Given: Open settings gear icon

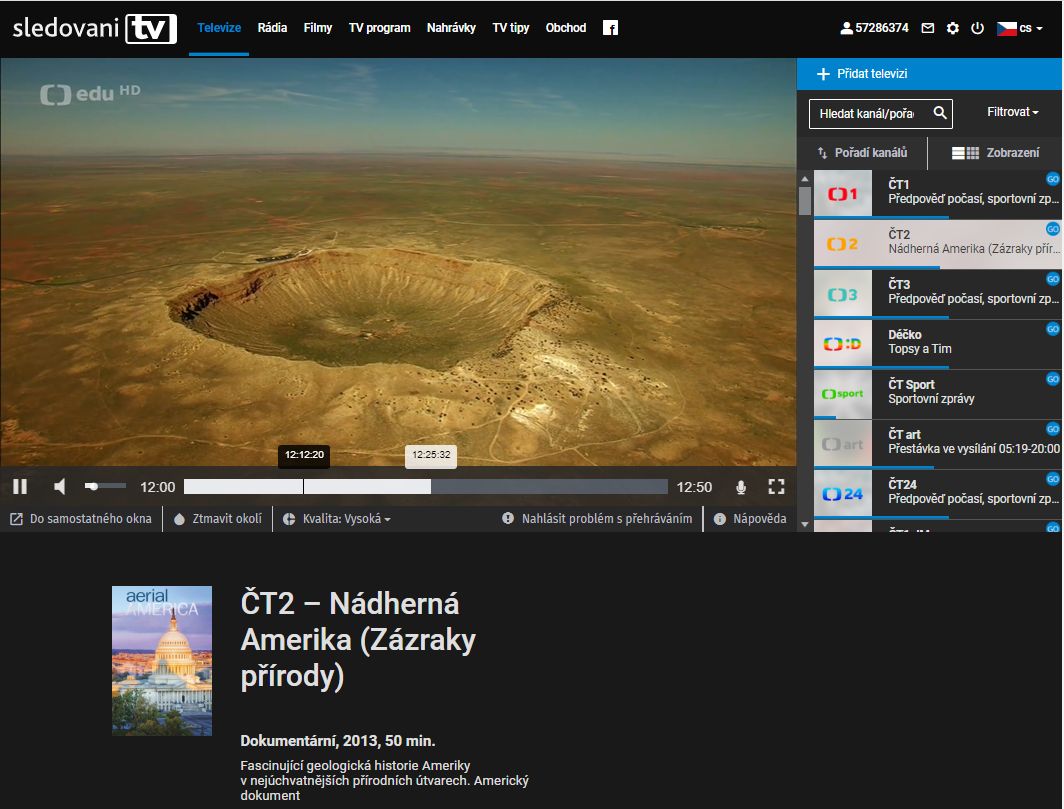Looking at the screenshot, I should pyautogui.click(x=953, y=28).
